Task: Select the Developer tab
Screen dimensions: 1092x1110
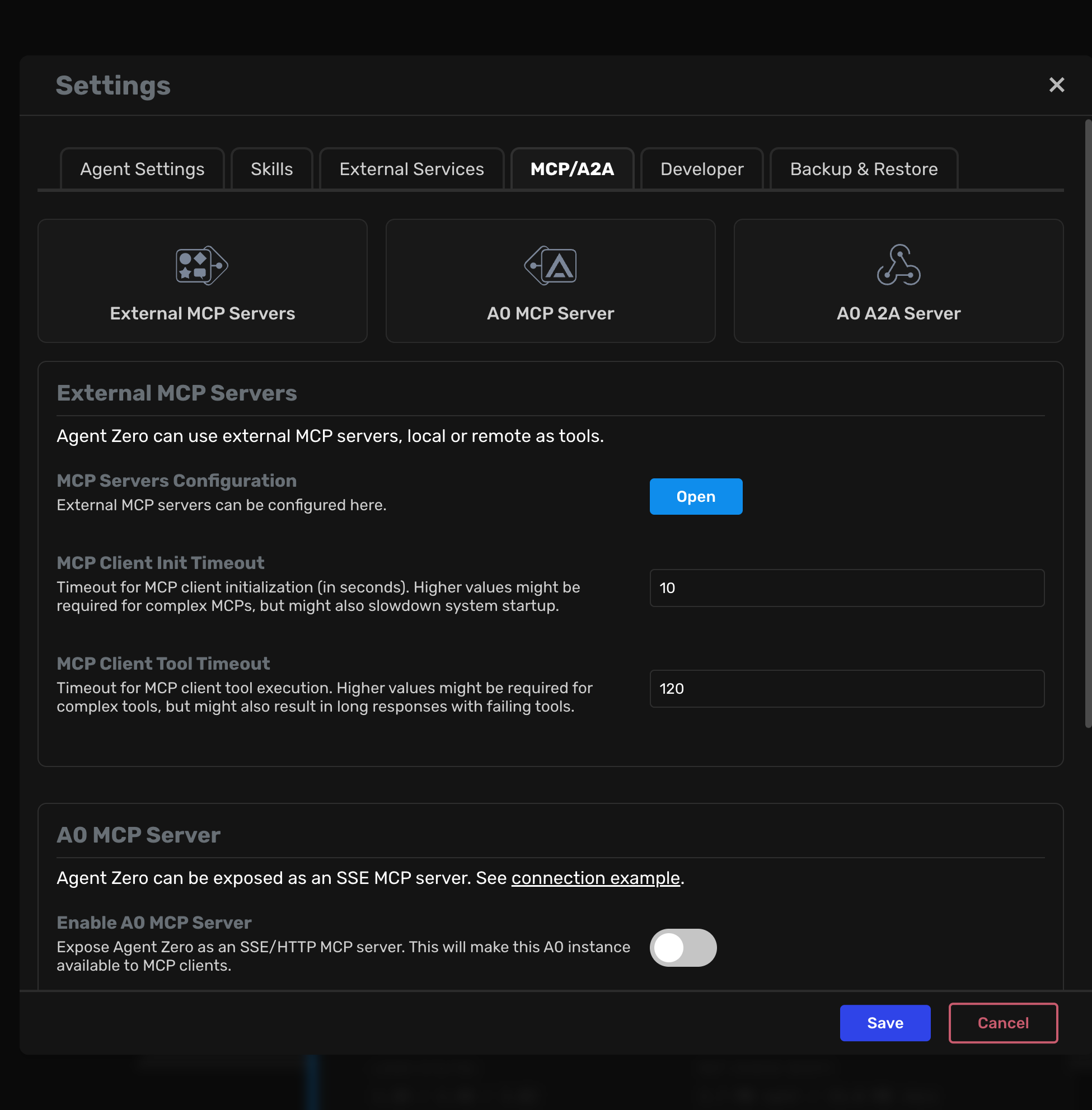Action: pos(701,168)
